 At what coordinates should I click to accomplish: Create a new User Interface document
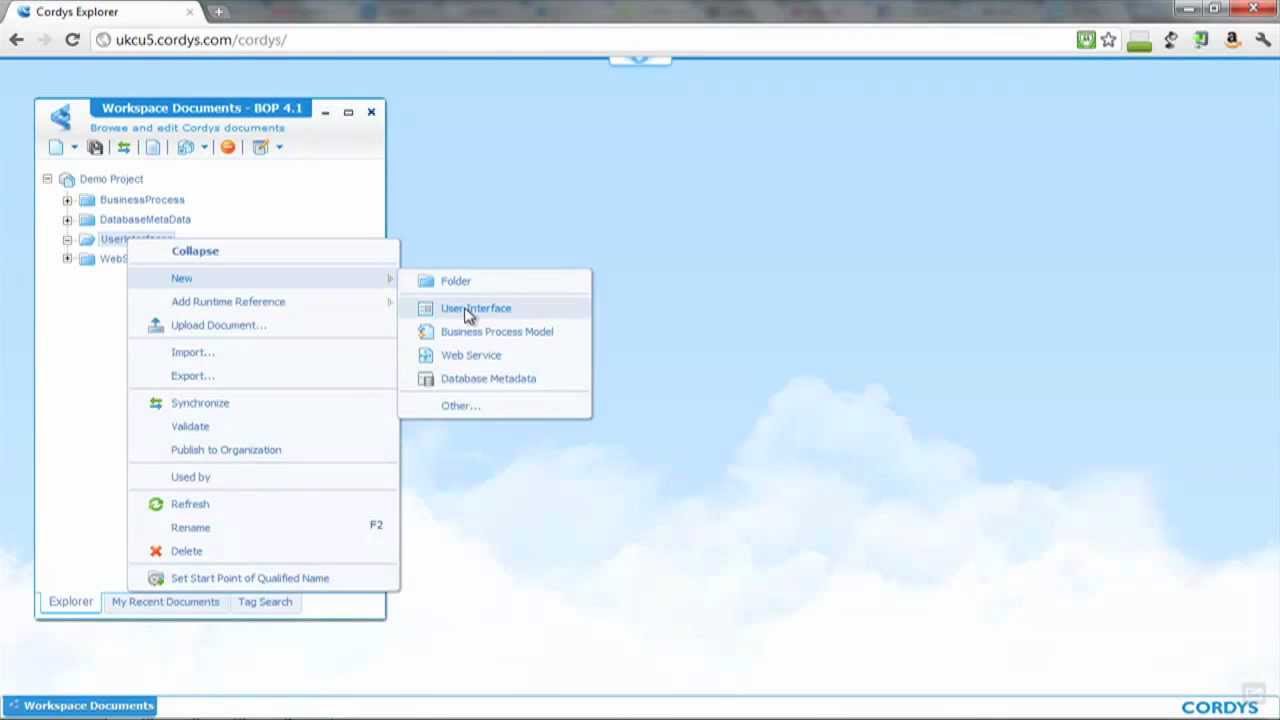click(x=495, y=308)
